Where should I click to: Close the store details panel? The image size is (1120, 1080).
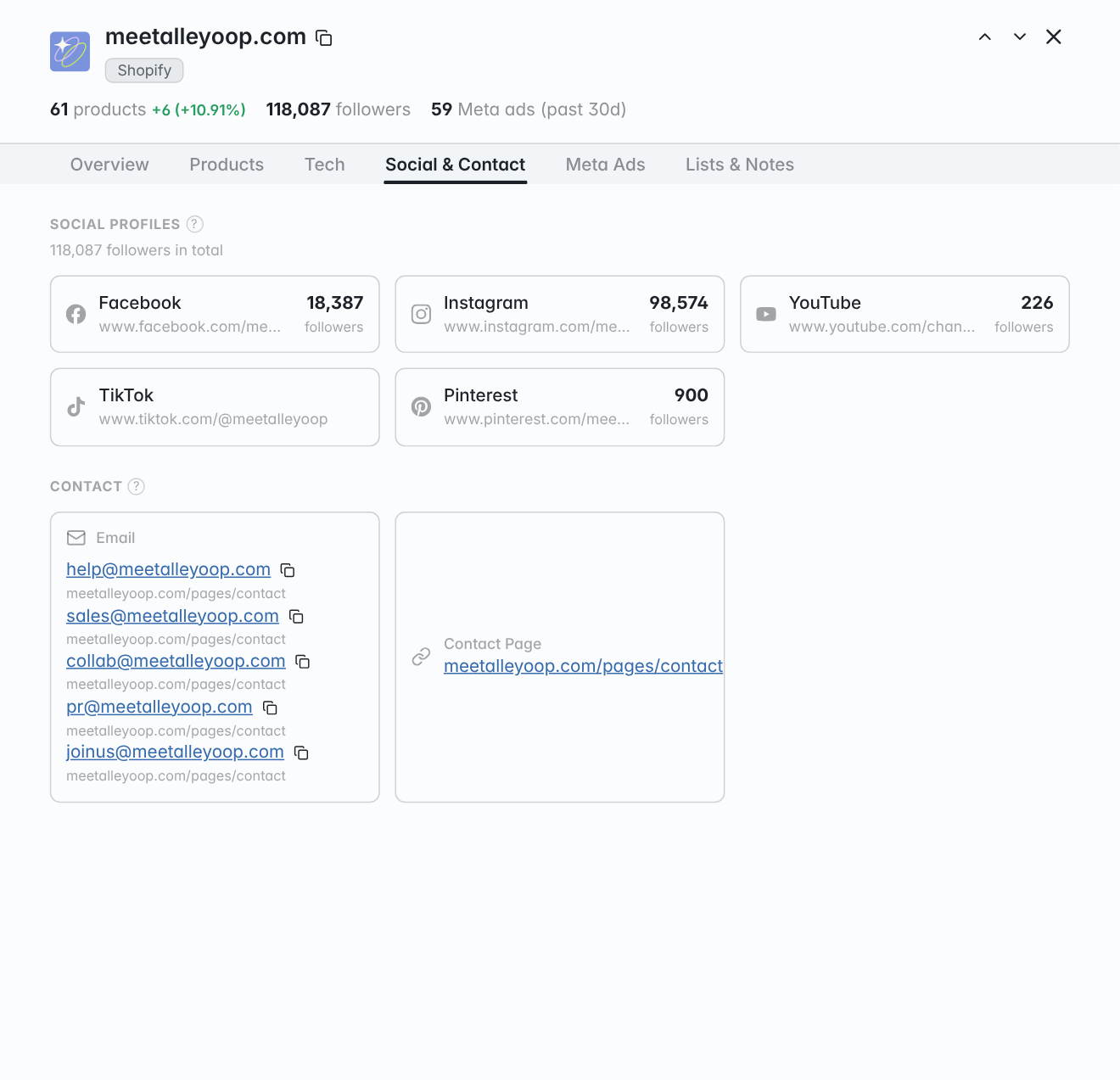pyautogui.click(x=1054, y=36)
